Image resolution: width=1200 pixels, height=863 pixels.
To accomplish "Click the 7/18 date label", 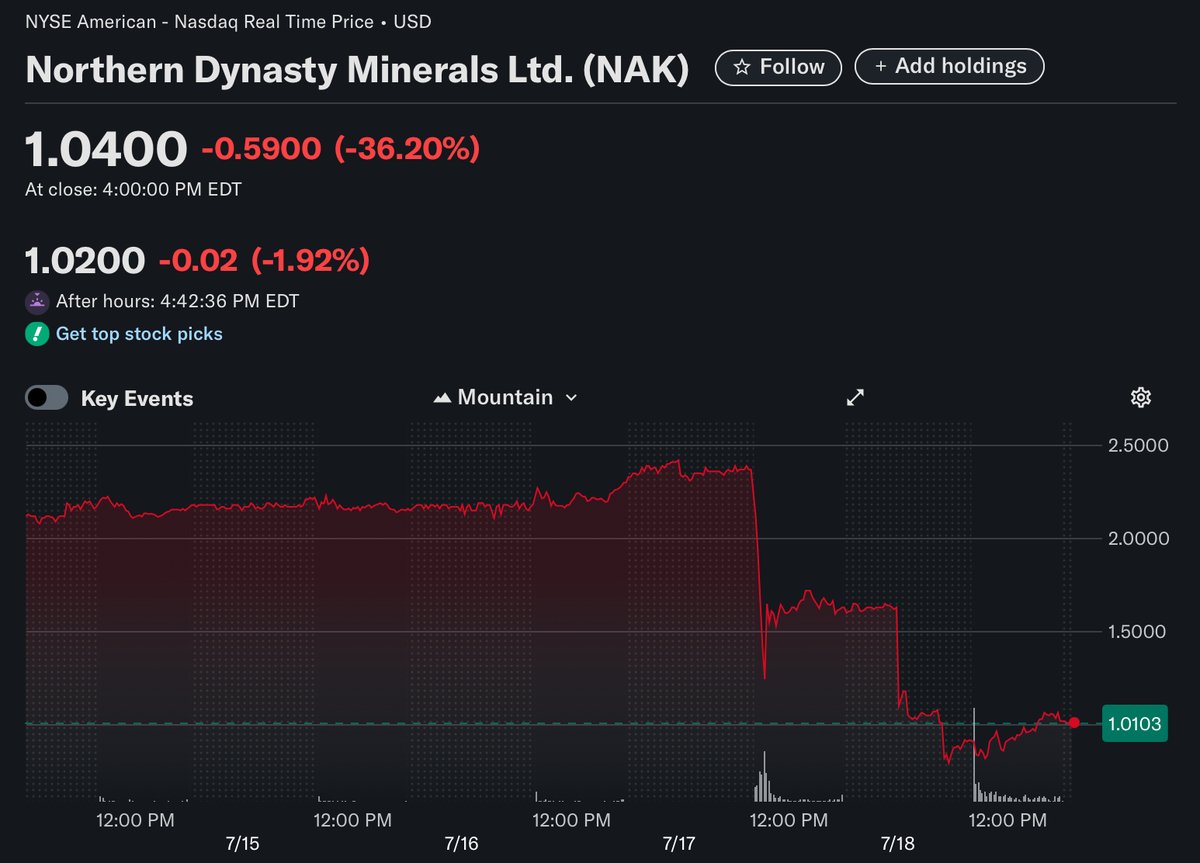I will [897, 844].
